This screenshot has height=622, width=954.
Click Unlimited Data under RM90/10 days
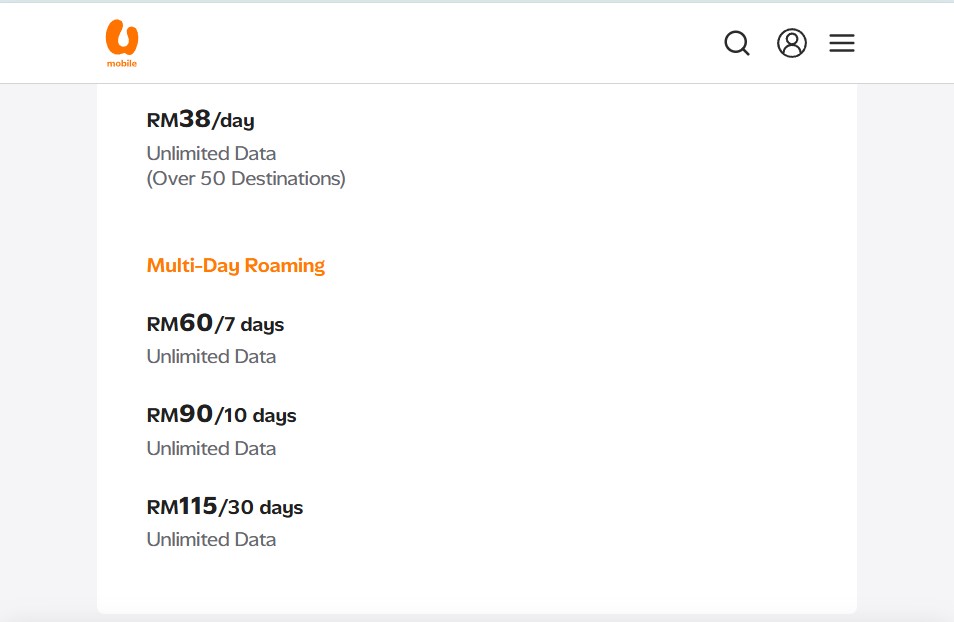[x=211, y=448]
